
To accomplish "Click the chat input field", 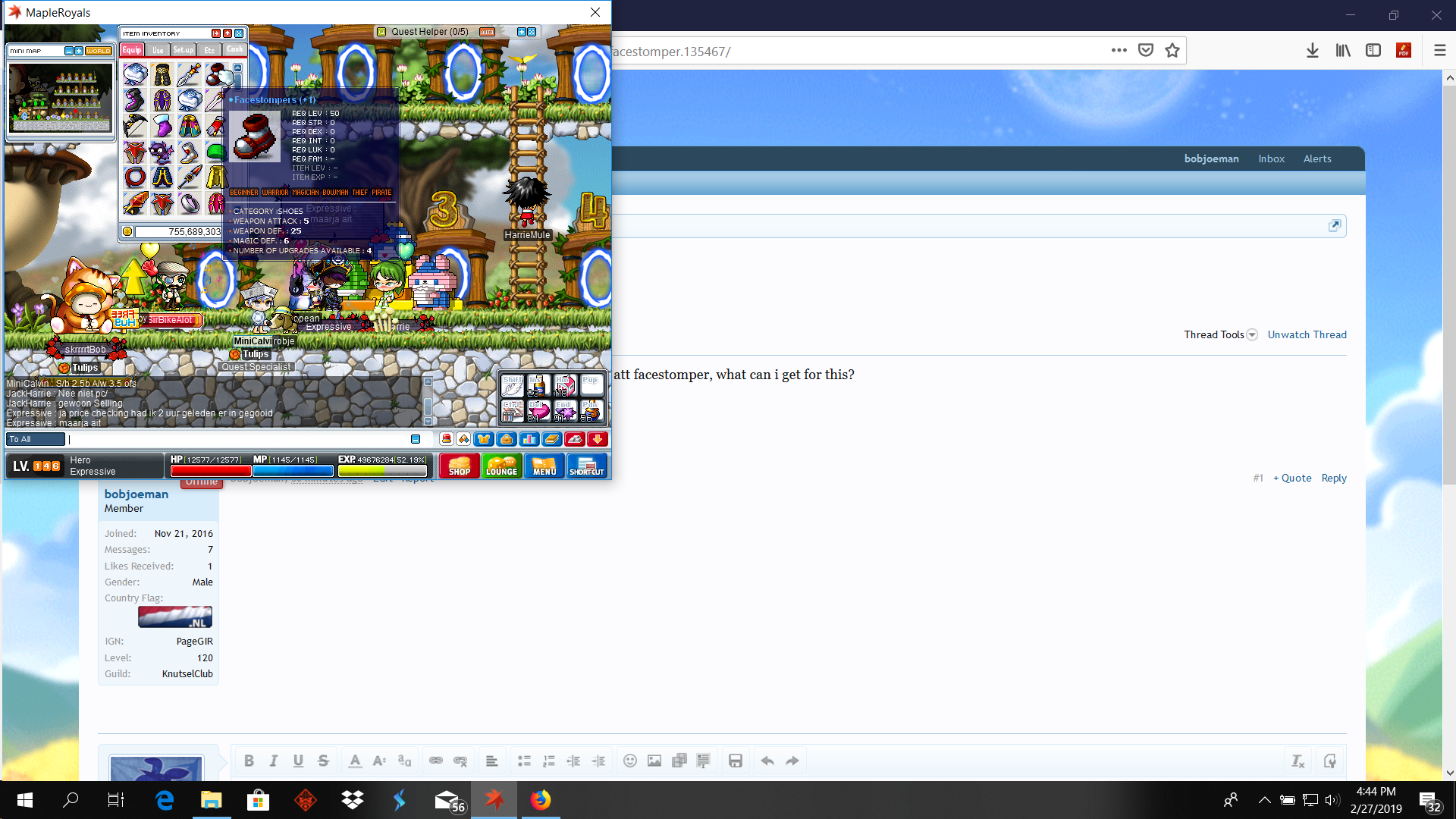I will (x=238, y=439).
